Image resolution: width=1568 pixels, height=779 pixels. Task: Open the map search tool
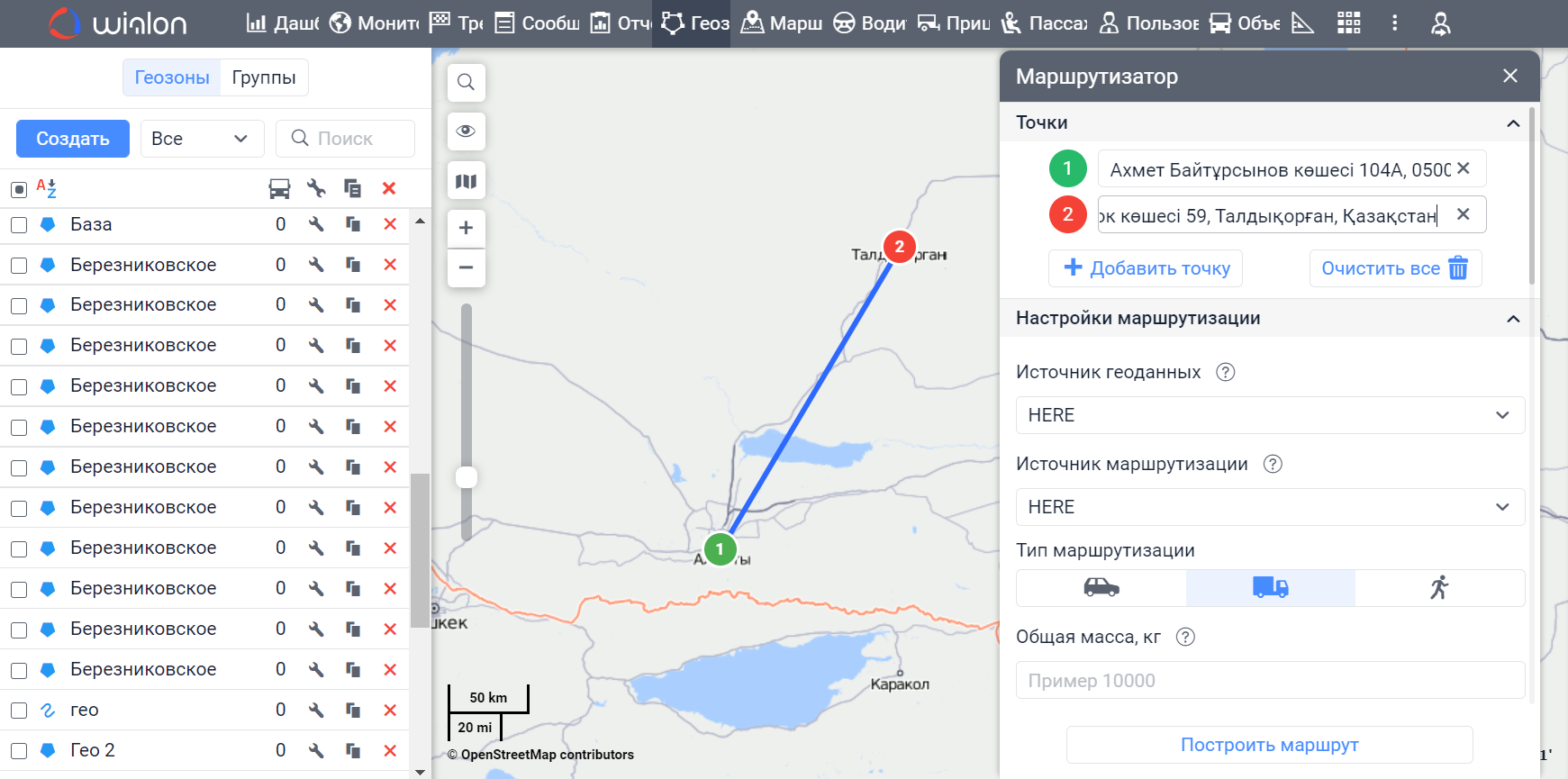(466, 83)
